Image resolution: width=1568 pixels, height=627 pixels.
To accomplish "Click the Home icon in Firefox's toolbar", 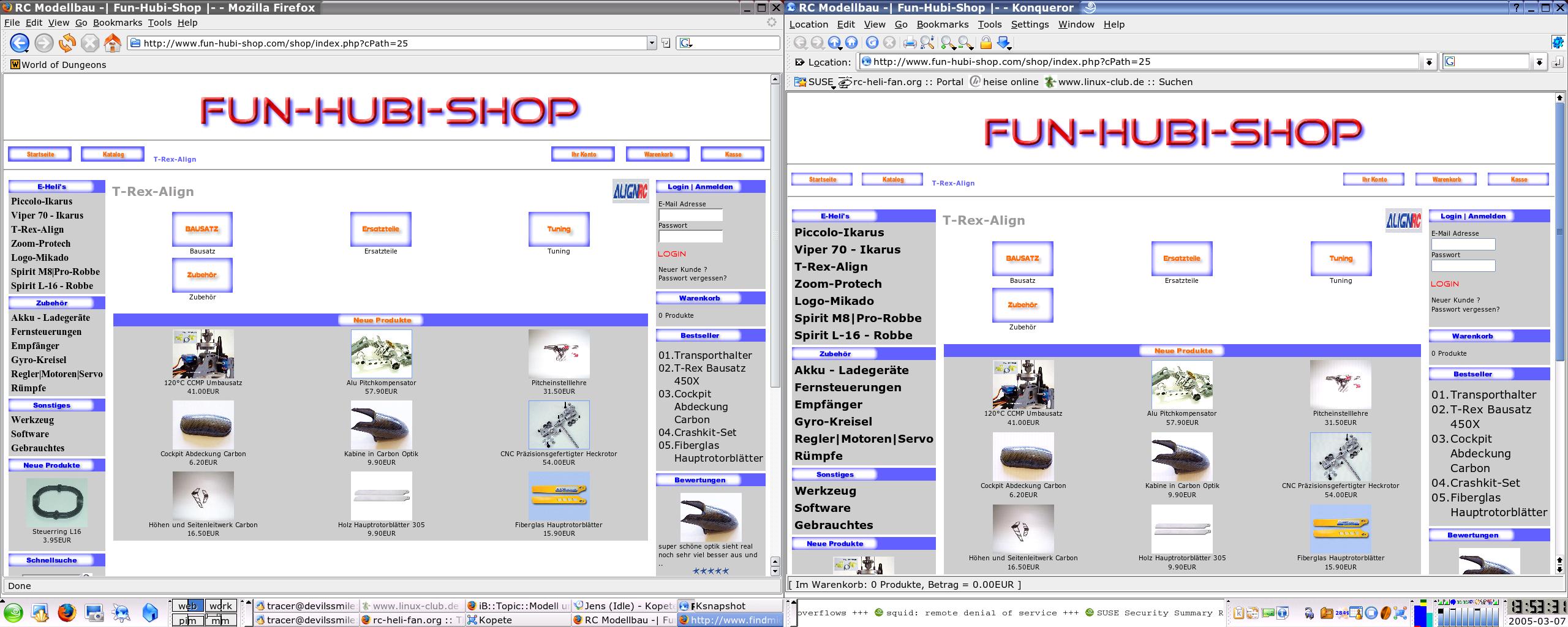I will click(113, 43).
